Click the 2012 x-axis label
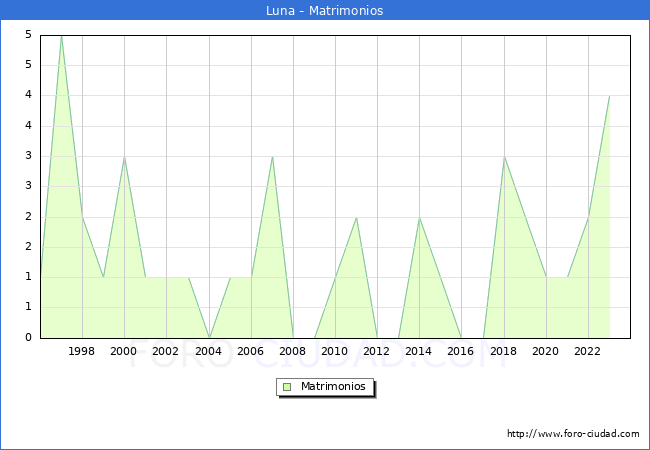This screenshot has width=650, height=450. (x=376, y=351)
